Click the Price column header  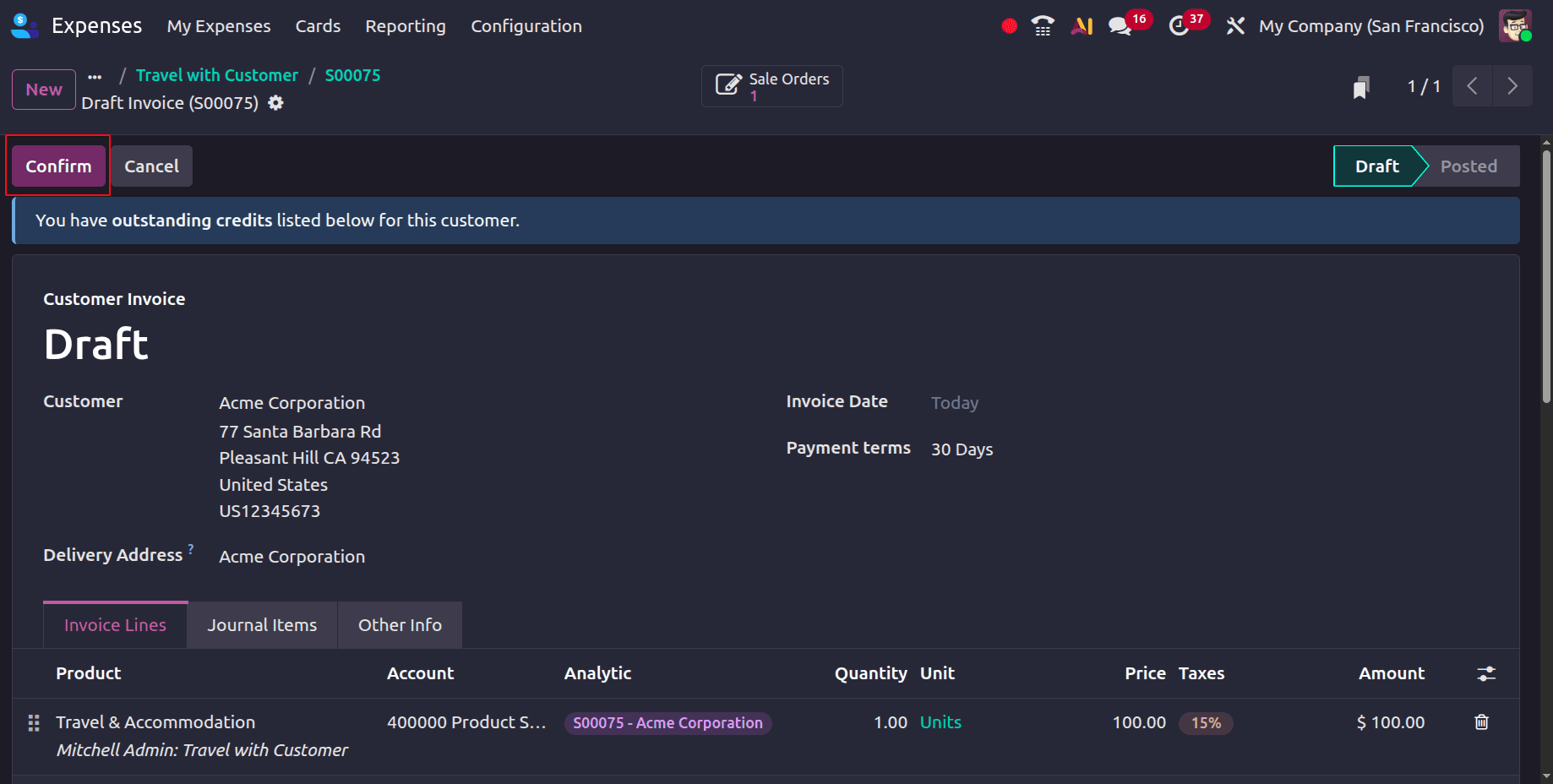point(1145,673)
